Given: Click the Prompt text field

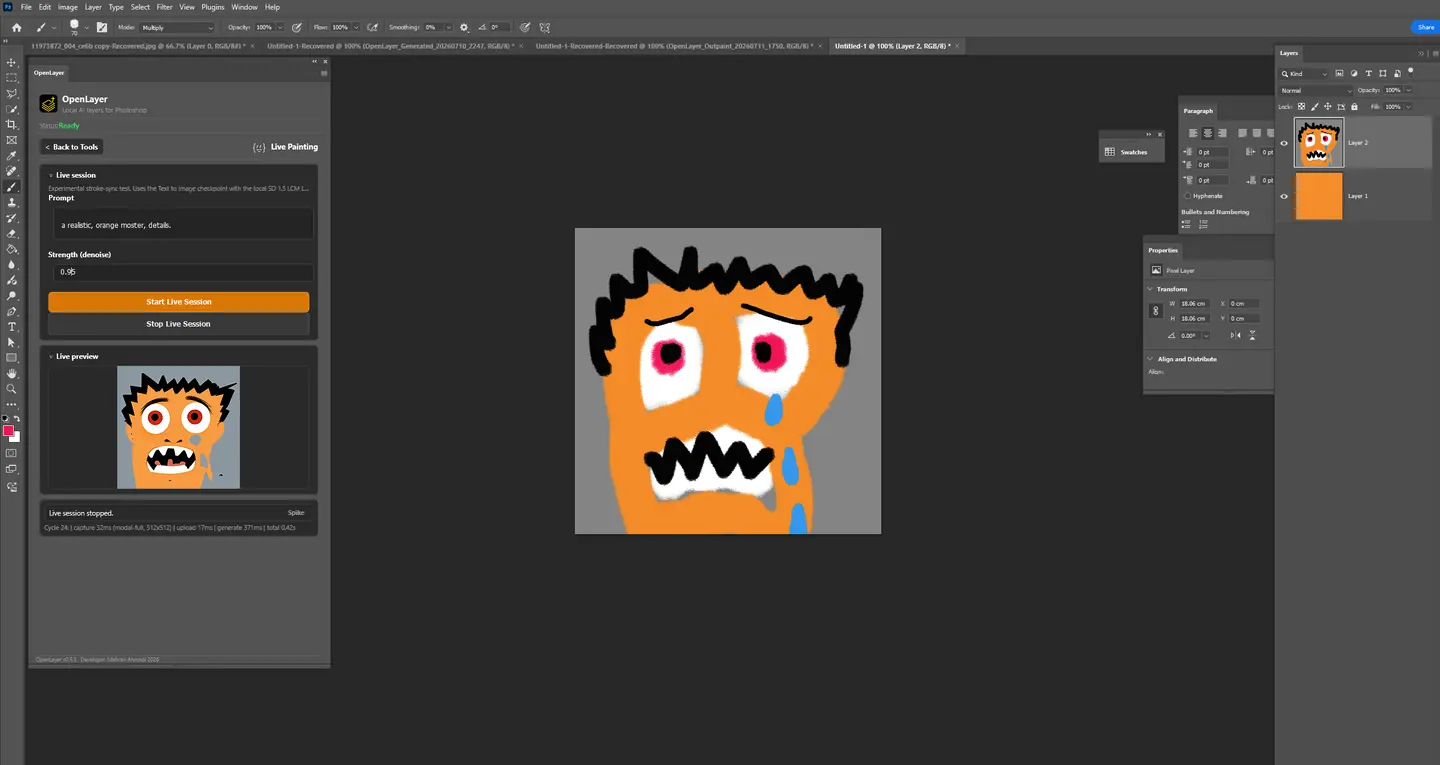Looking at the screenshot, I should tap(181, 224).
